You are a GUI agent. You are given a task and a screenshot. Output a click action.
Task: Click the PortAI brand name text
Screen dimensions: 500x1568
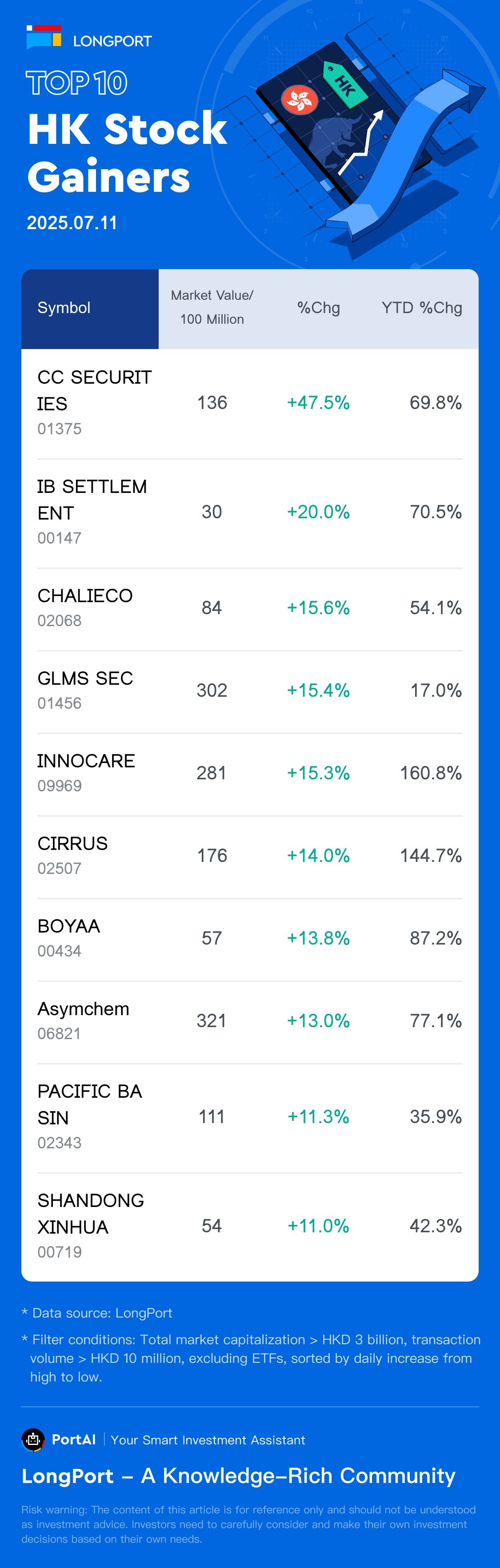(74, 1440)
